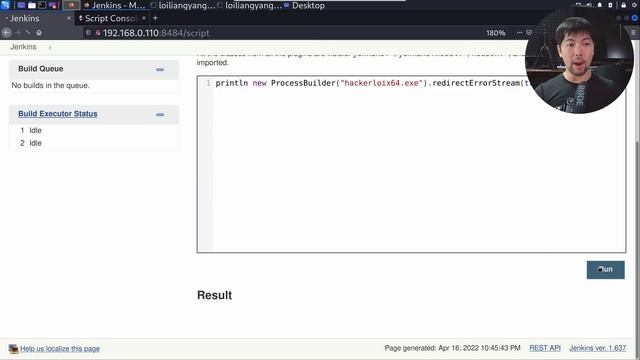Viewport: 640px width, 360px height.
Task: Click the Pocket save icon in address bar
Action: (x=529, y=33)
